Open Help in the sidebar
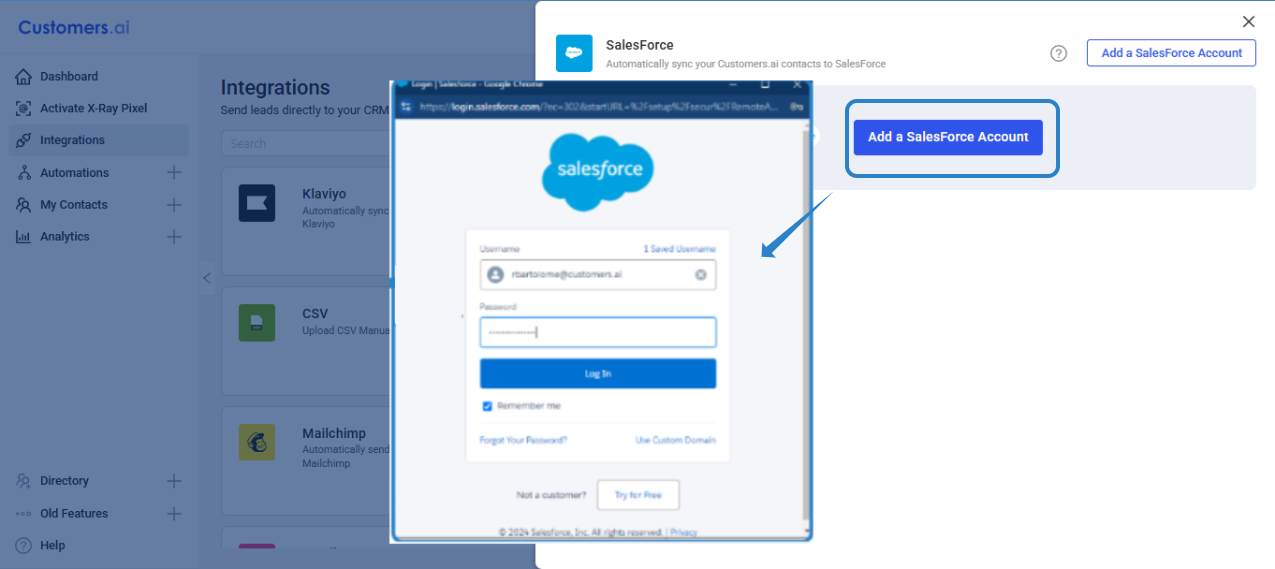The width and height of the screenshot is (1275, 569). tap(53, 546)
